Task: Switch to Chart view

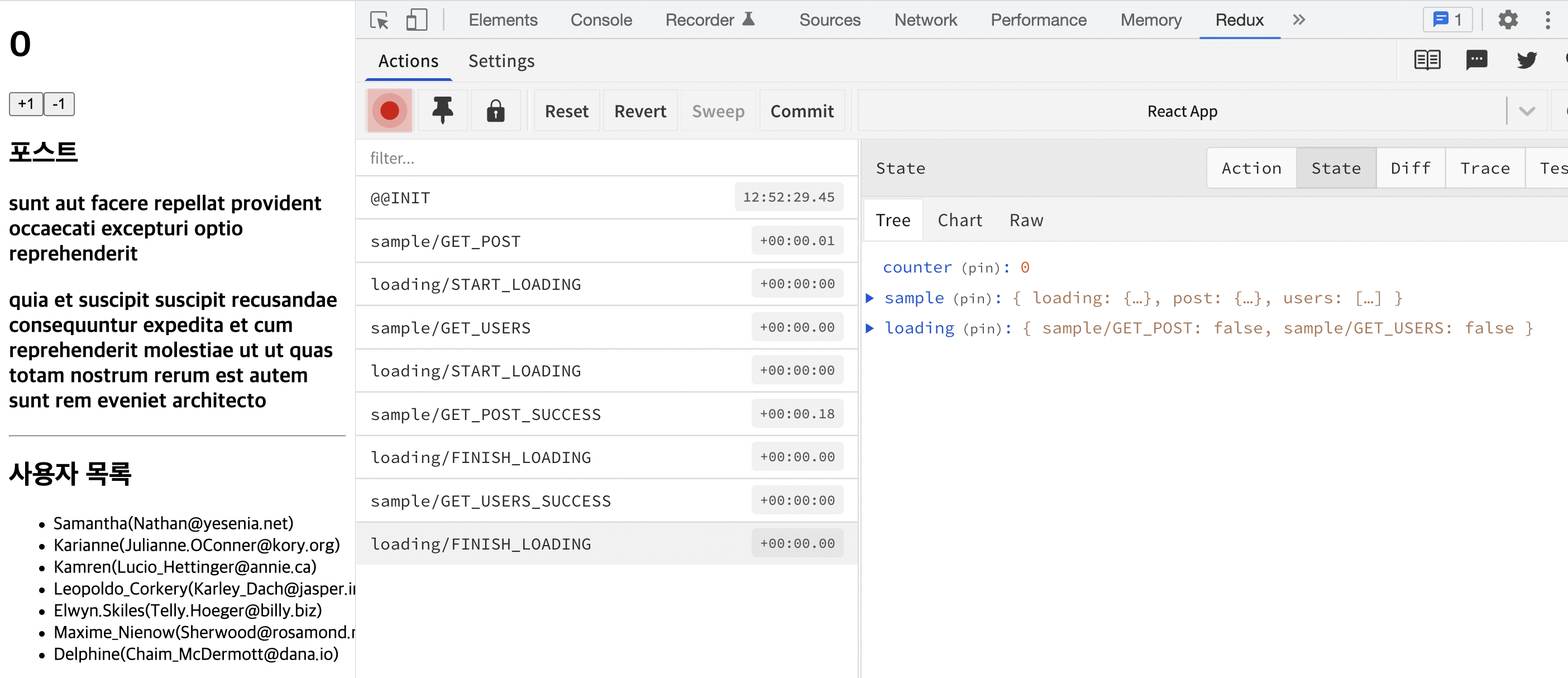Action: coord(960,219)
